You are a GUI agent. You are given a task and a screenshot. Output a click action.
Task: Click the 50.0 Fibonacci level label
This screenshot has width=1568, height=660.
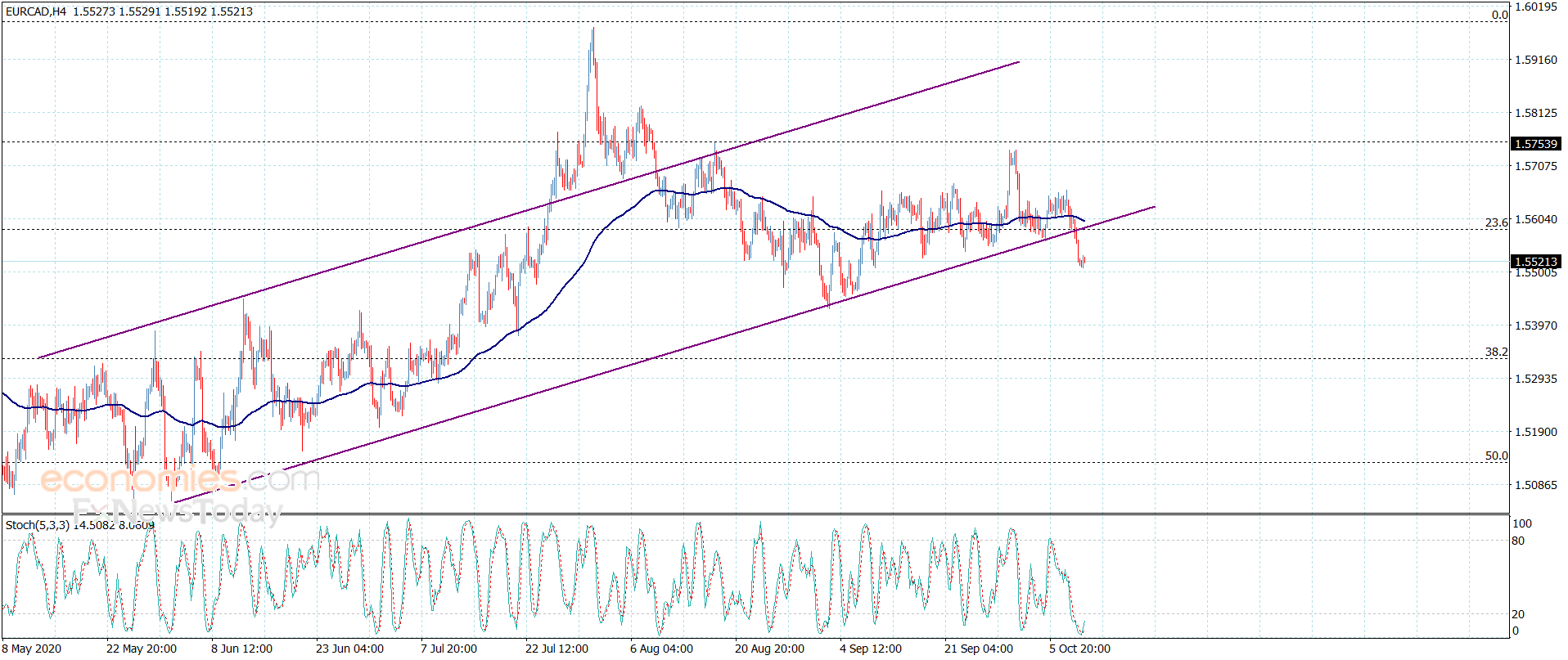(x=1496, y=456)
